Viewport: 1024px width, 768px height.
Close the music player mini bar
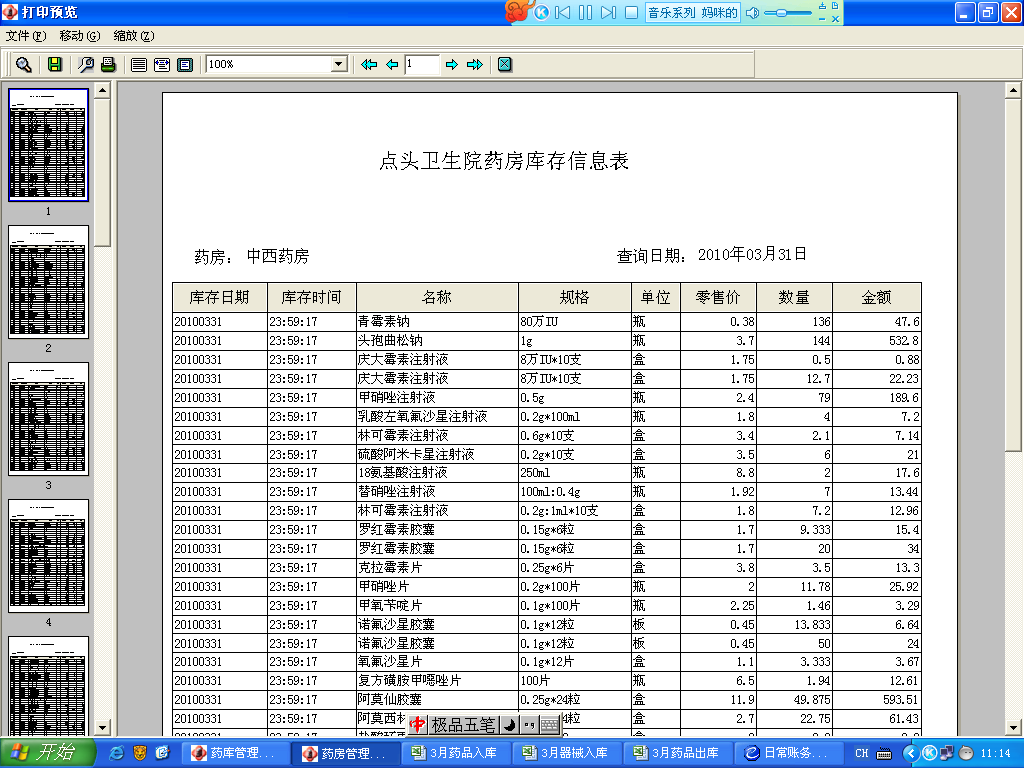click(835, 19)
